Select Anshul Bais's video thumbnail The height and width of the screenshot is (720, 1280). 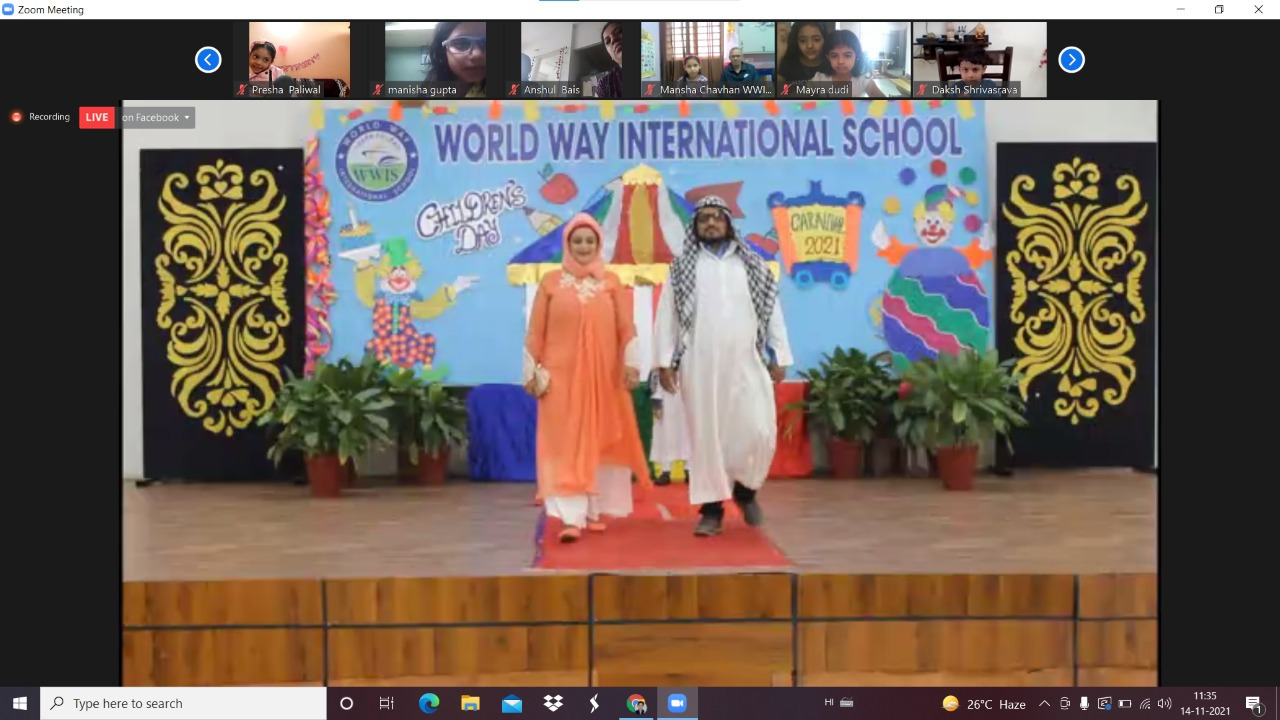(x=571, y=60)
